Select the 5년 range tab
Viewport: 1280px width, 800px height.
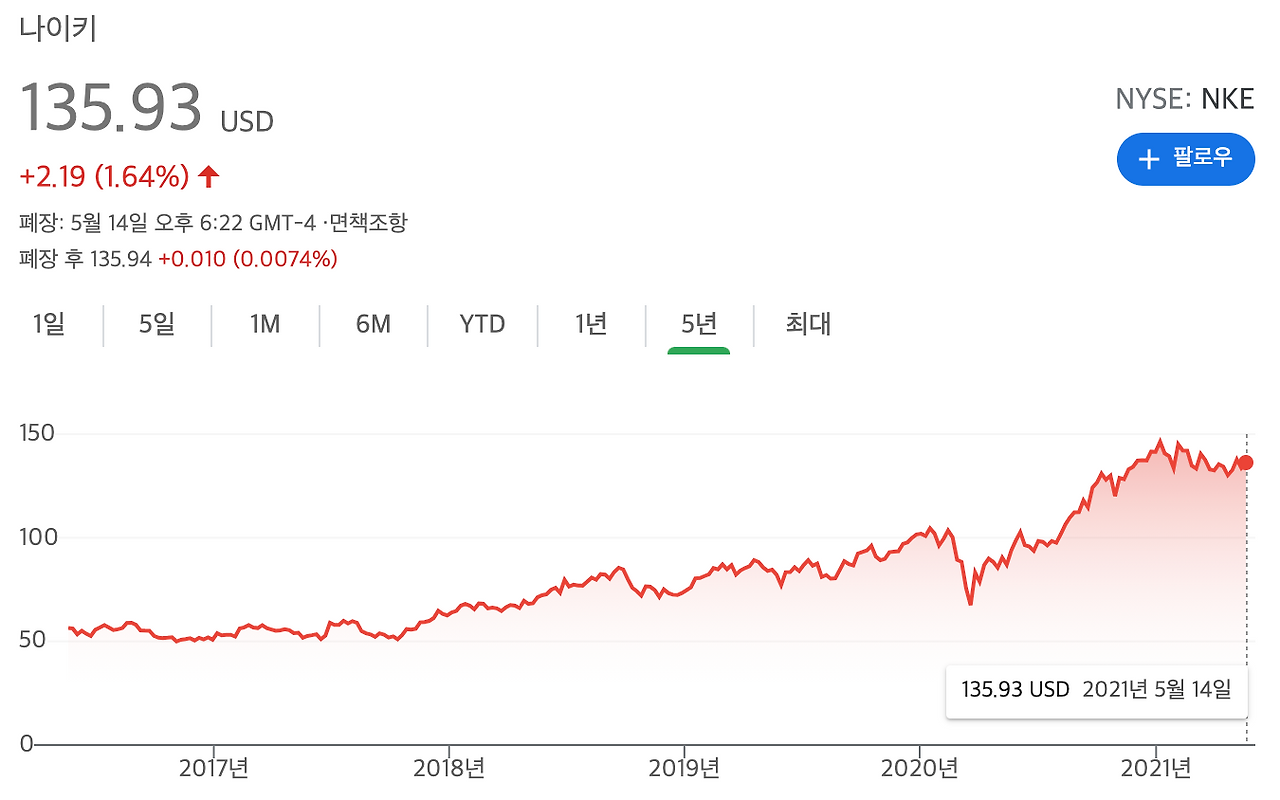pyautogui.click(x=699, y=324)
